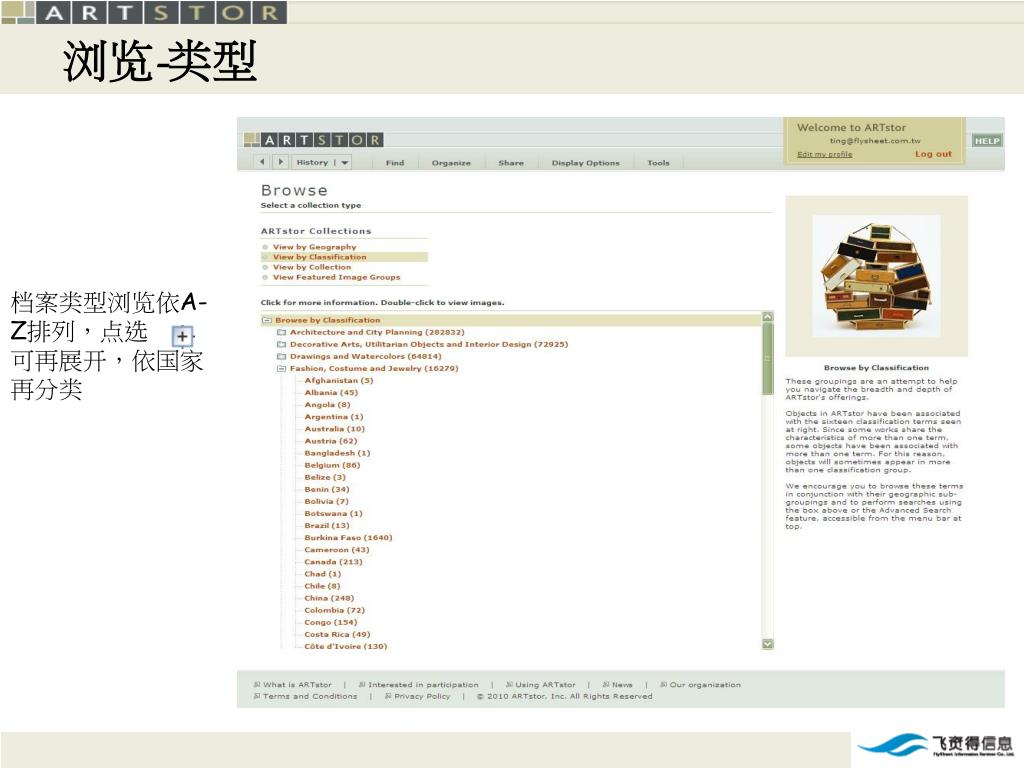The image size is (1024, 768).
Task: Click the tree scrollbar up arrow
Action: 768,317
